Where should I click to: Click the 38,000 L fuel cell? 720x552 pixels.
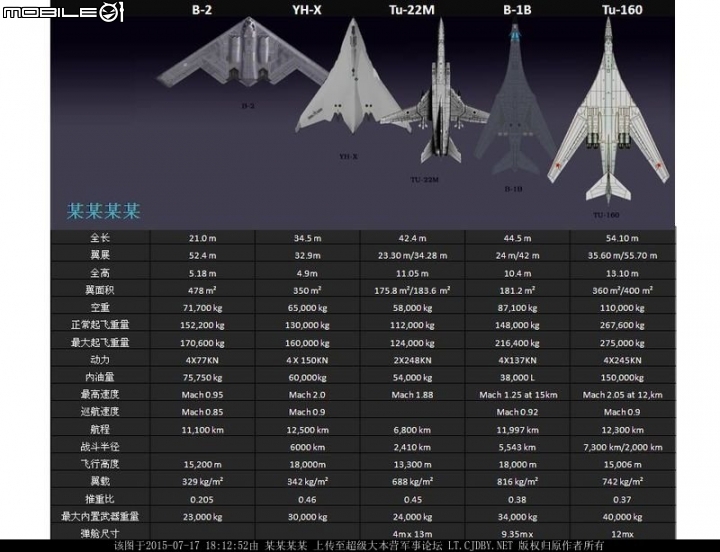tap(518, 377)
